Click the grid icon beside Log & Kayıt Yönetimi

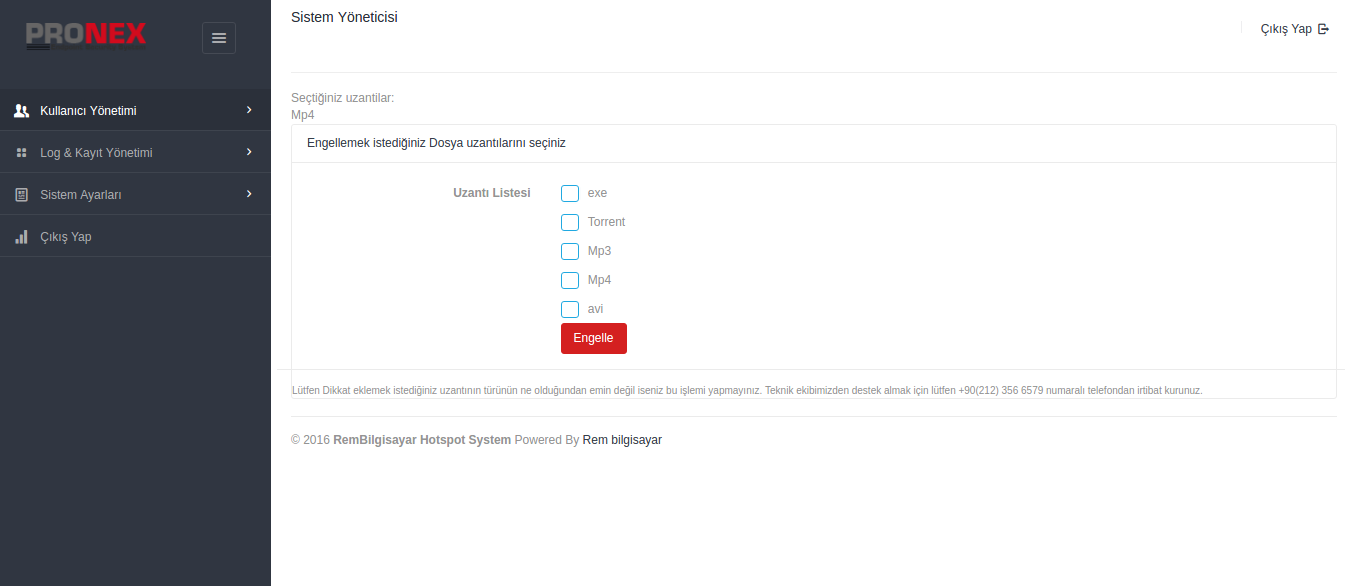pyautogui.click(x=21, y=153)
